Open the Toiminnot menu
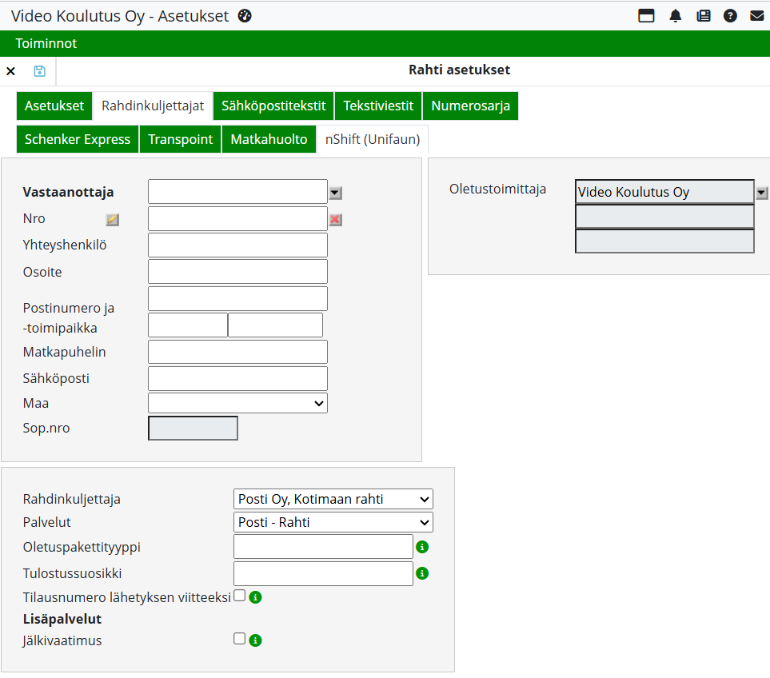The image size is (770, 678). point(46,43)
